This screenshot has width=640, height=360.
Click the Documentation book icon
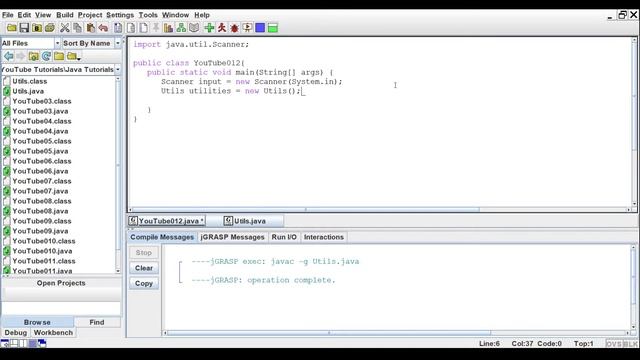[x=194, y=28]
